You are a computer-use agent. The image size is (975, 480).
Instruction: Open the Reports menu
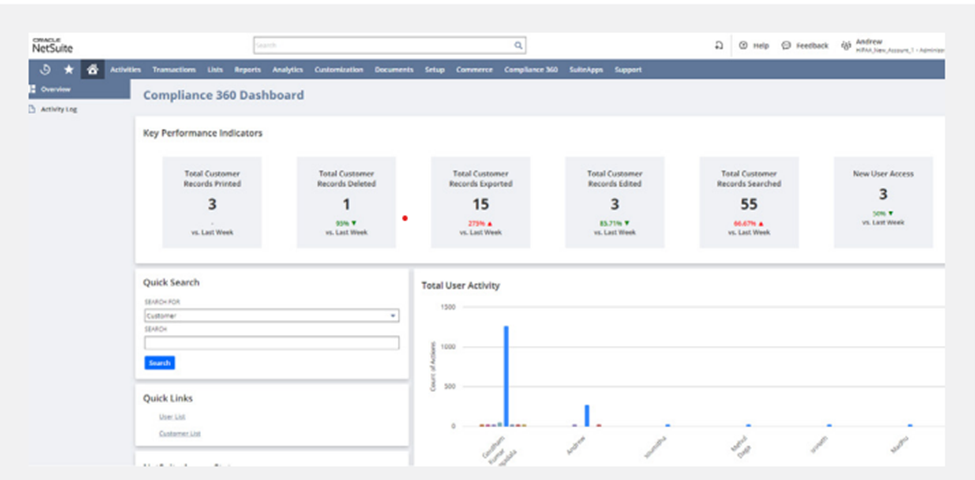[247, 70]
